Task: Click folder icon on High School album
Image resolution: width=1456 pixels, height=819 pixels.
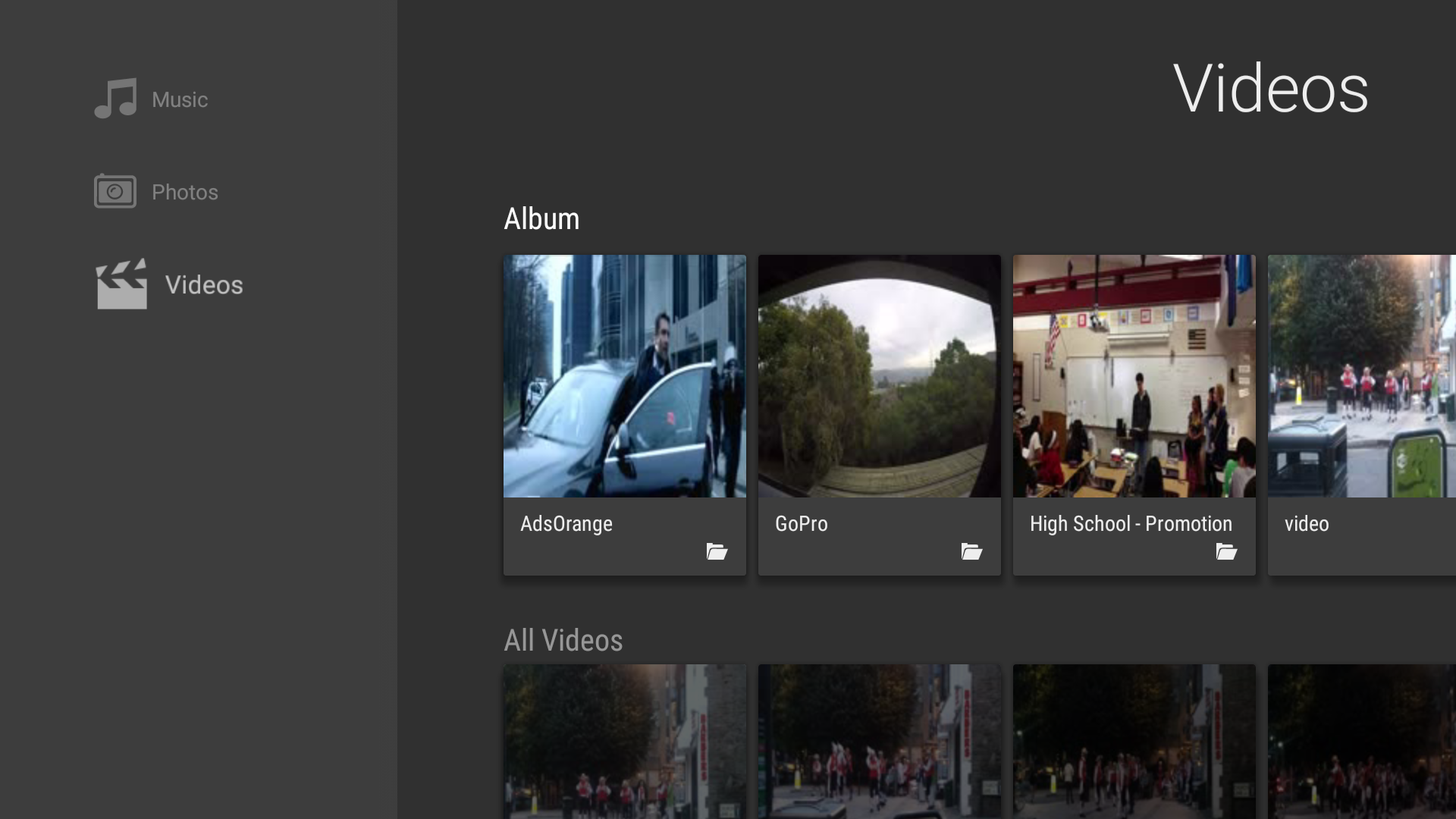Action: coord(1226,551)
